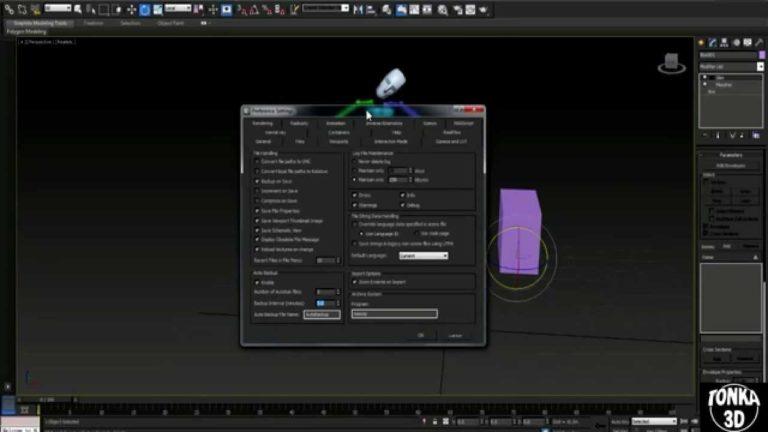768x432 pixels.
Task: Adjust Backup Interval spinner arrows
Action: point(338,303)
